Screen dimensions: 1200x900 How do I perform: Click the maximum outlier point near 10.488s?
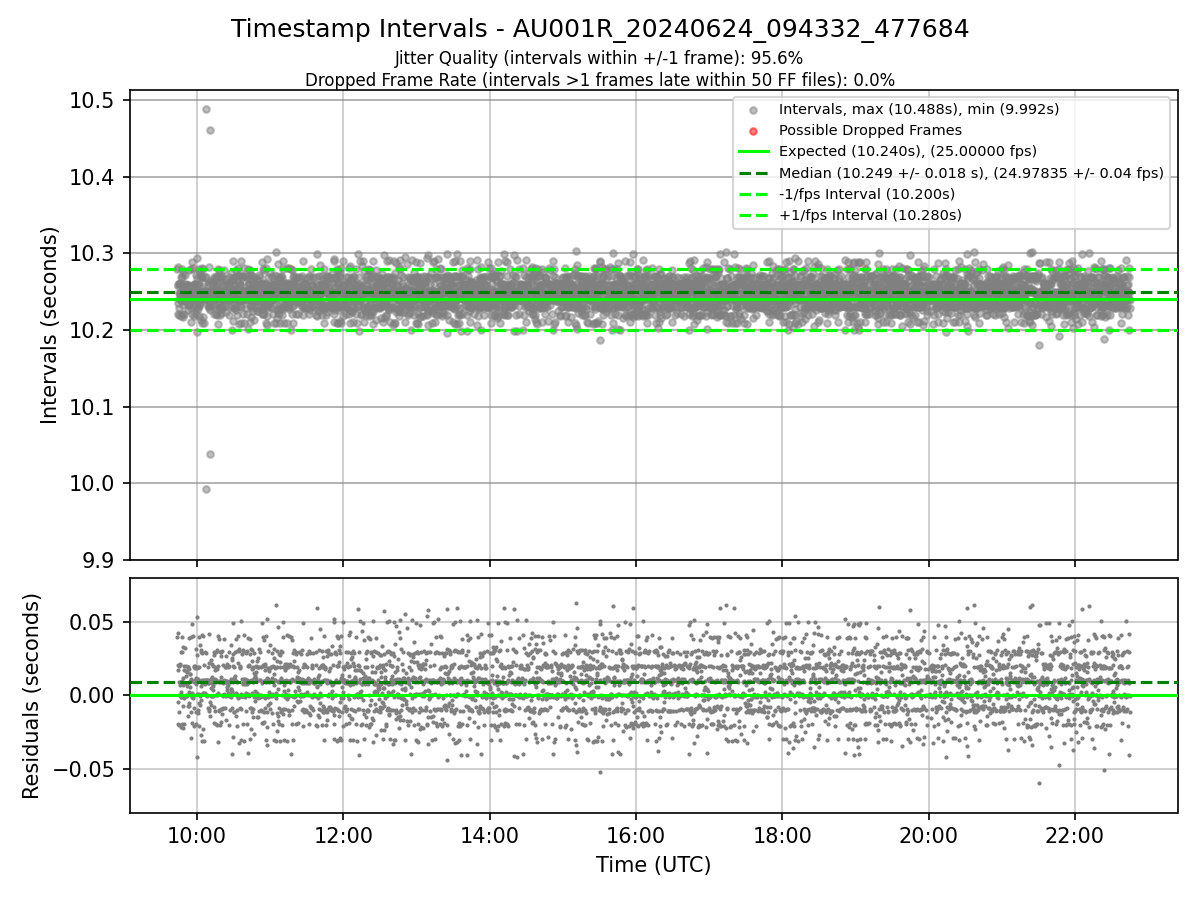pyautogui.click(x=206, y=109)
